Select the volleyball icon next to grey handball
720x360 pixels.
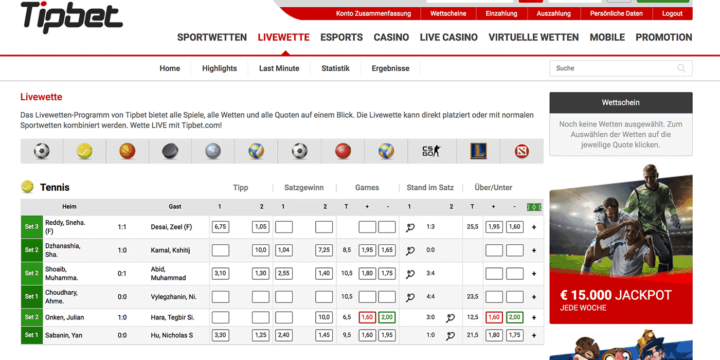pyautogui.click(x=256, y=151)
